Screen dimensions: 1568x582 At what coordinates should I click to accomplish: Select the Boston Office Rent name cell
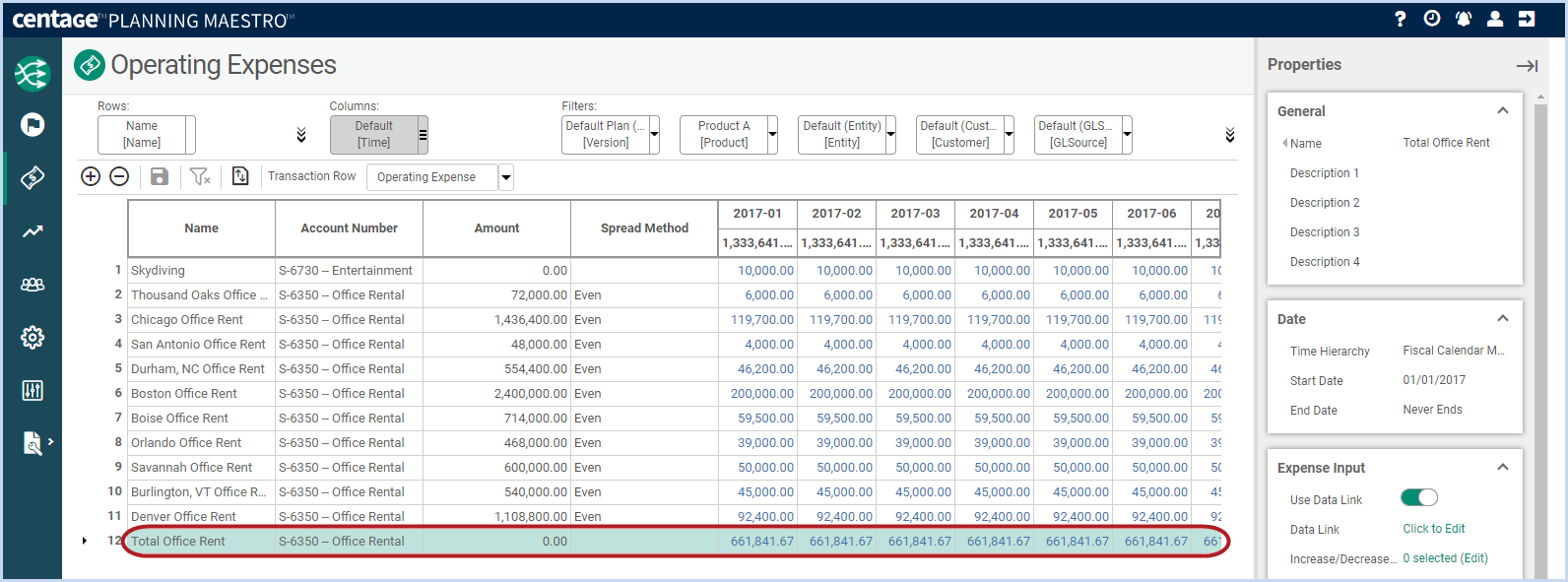(202, 394)
